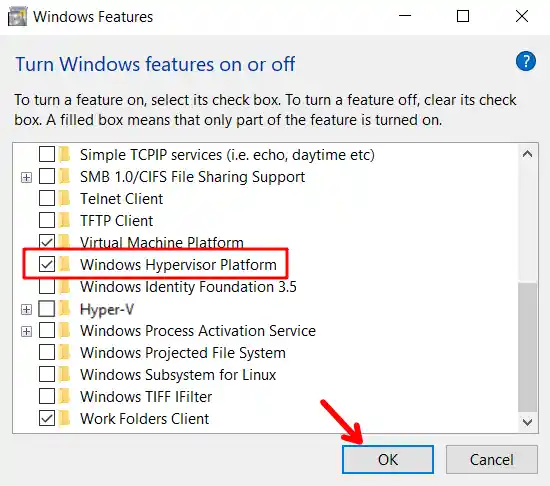Viewport: 550px width, 486px height.
Task: Click folder icon beside Windows Projected File System
Action: [65, 352]
